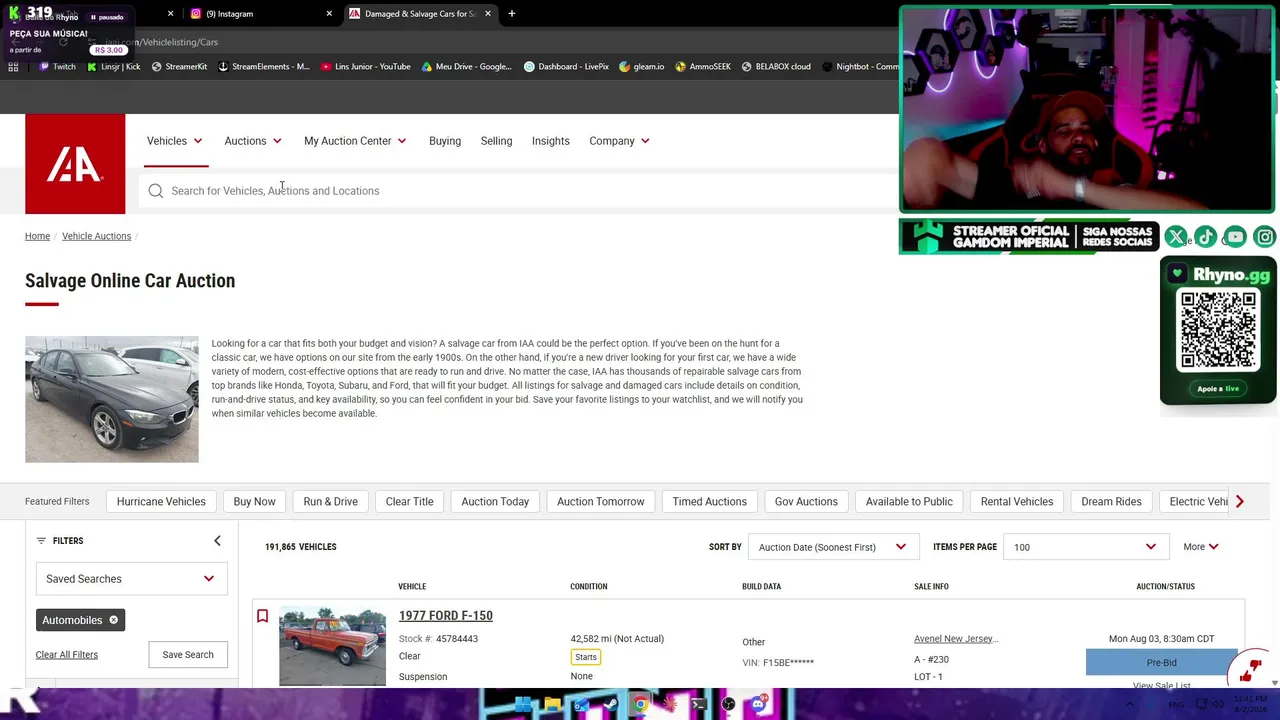1280x720 pixels.
Task: Expand the Company menu
Action: (619, 141)
